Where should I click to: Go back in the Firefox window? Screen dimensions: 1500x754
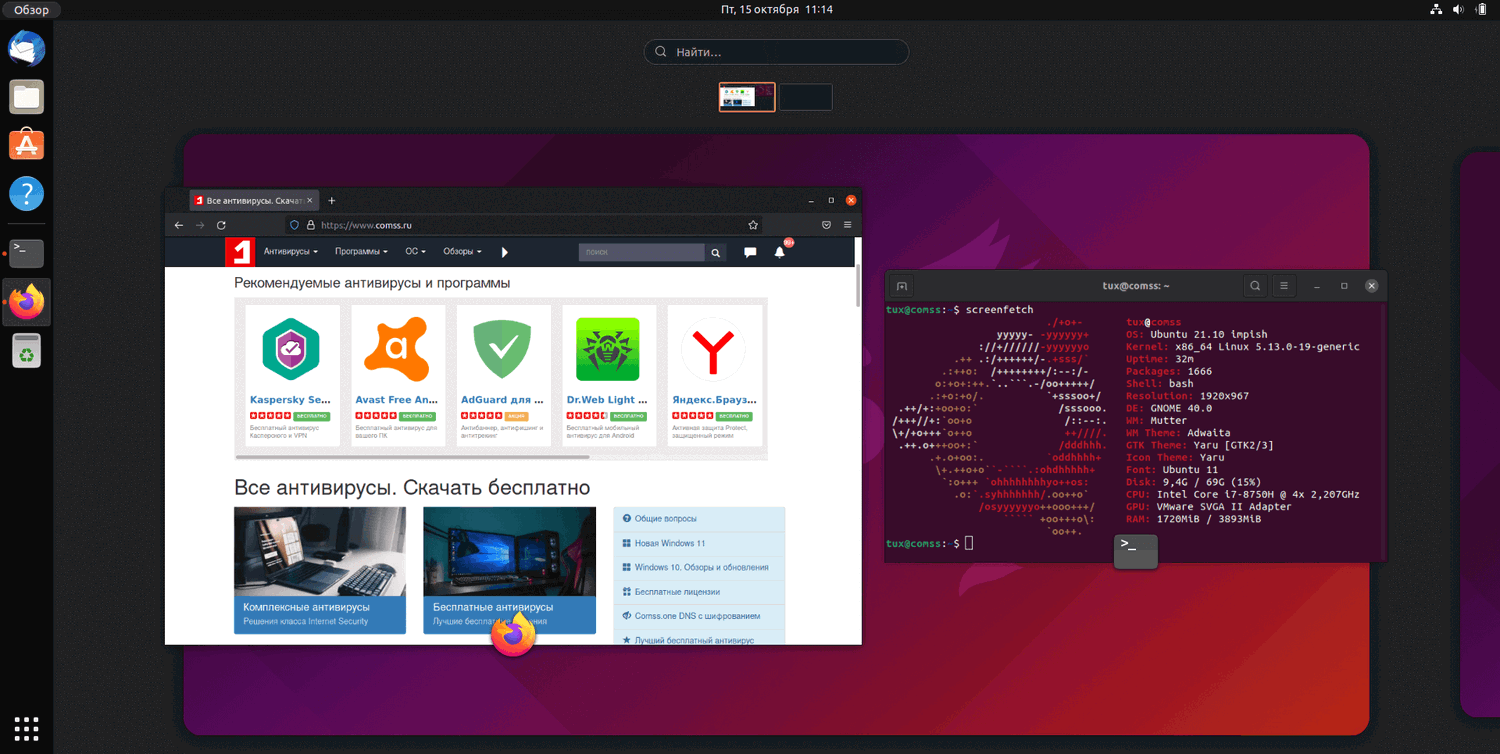tap(179, 225)
